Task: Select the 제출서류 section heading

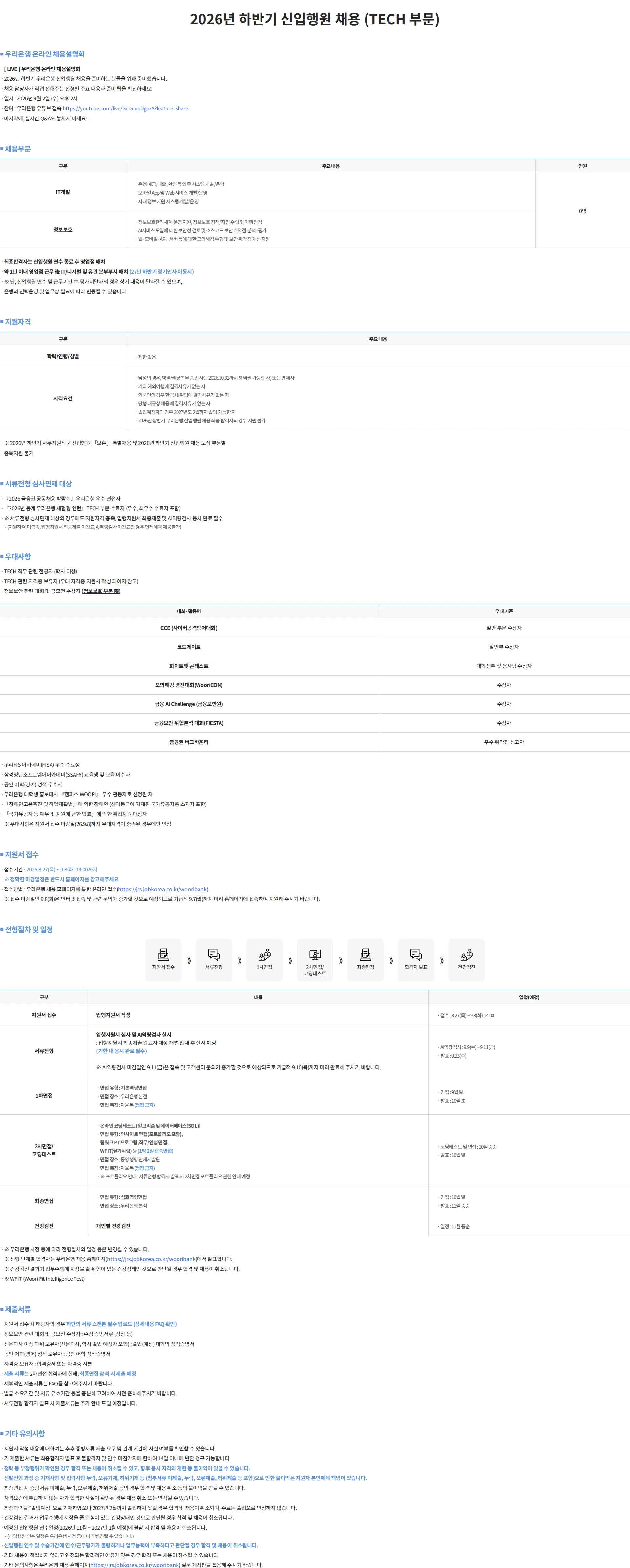Action: pos(18,1309)
